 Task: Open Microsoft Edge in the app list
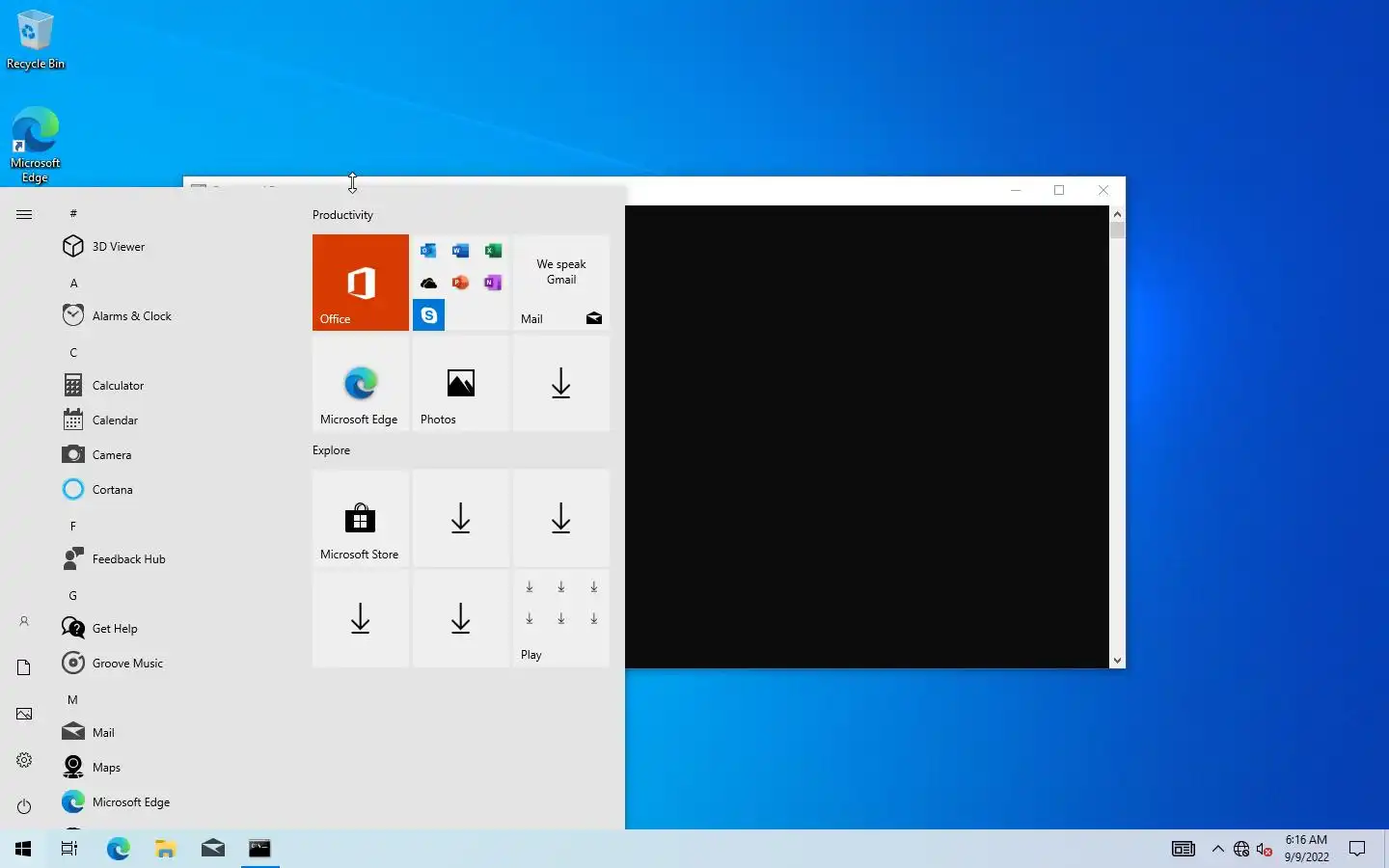174,802
